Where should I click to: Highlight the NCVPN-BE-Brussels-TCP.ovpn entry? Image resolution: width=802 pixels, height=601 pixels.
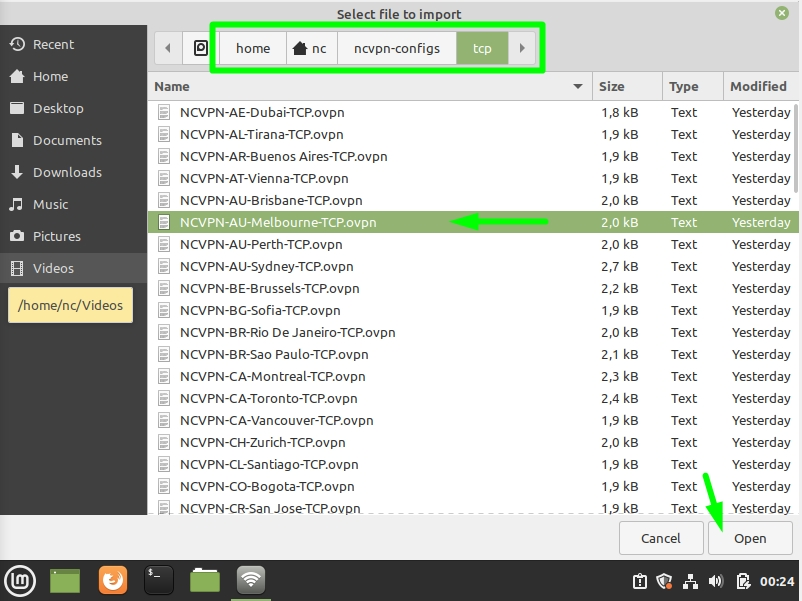click(x=269, y=288)
